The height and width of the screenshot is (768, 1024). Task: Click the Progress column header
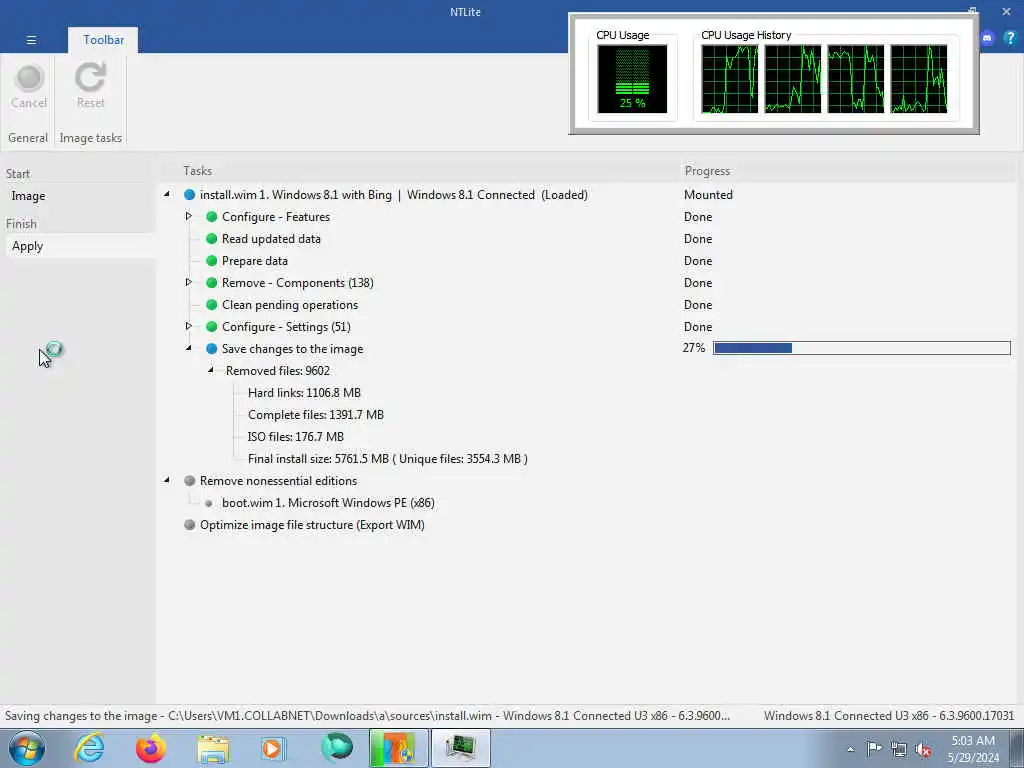coord(707,170)
